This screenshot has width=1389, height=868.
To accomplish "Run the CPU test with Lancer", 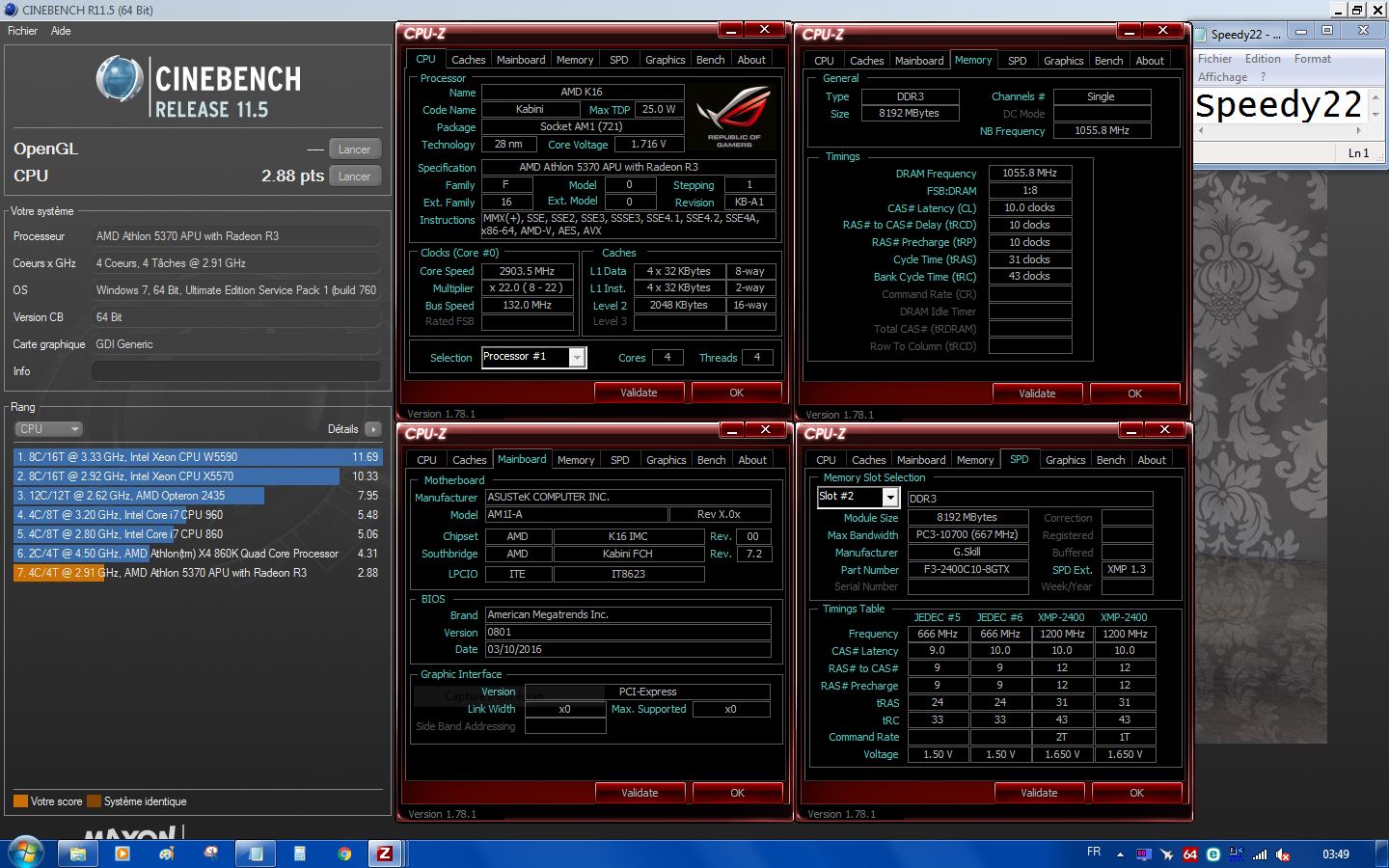I will click(355, 176).
